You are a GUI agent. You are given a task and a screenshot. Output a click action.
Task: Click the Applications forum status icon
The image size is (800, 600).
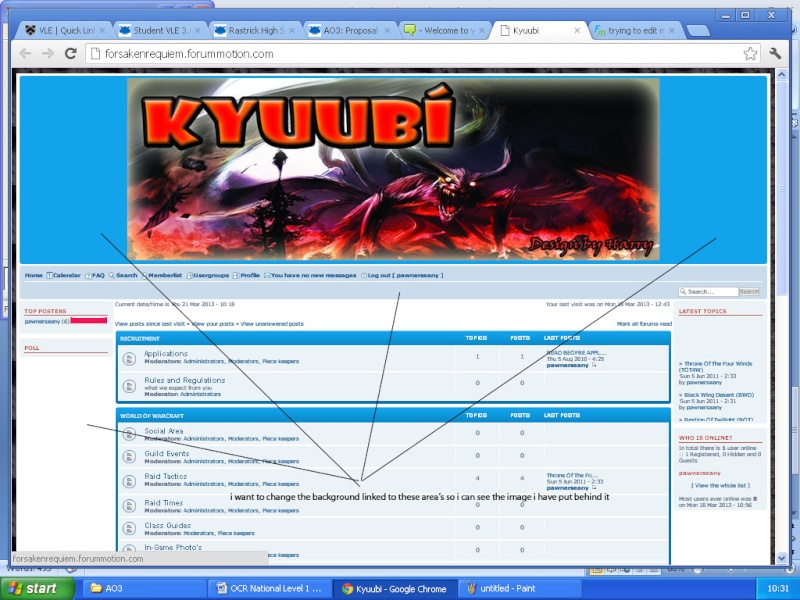point(129,359)
